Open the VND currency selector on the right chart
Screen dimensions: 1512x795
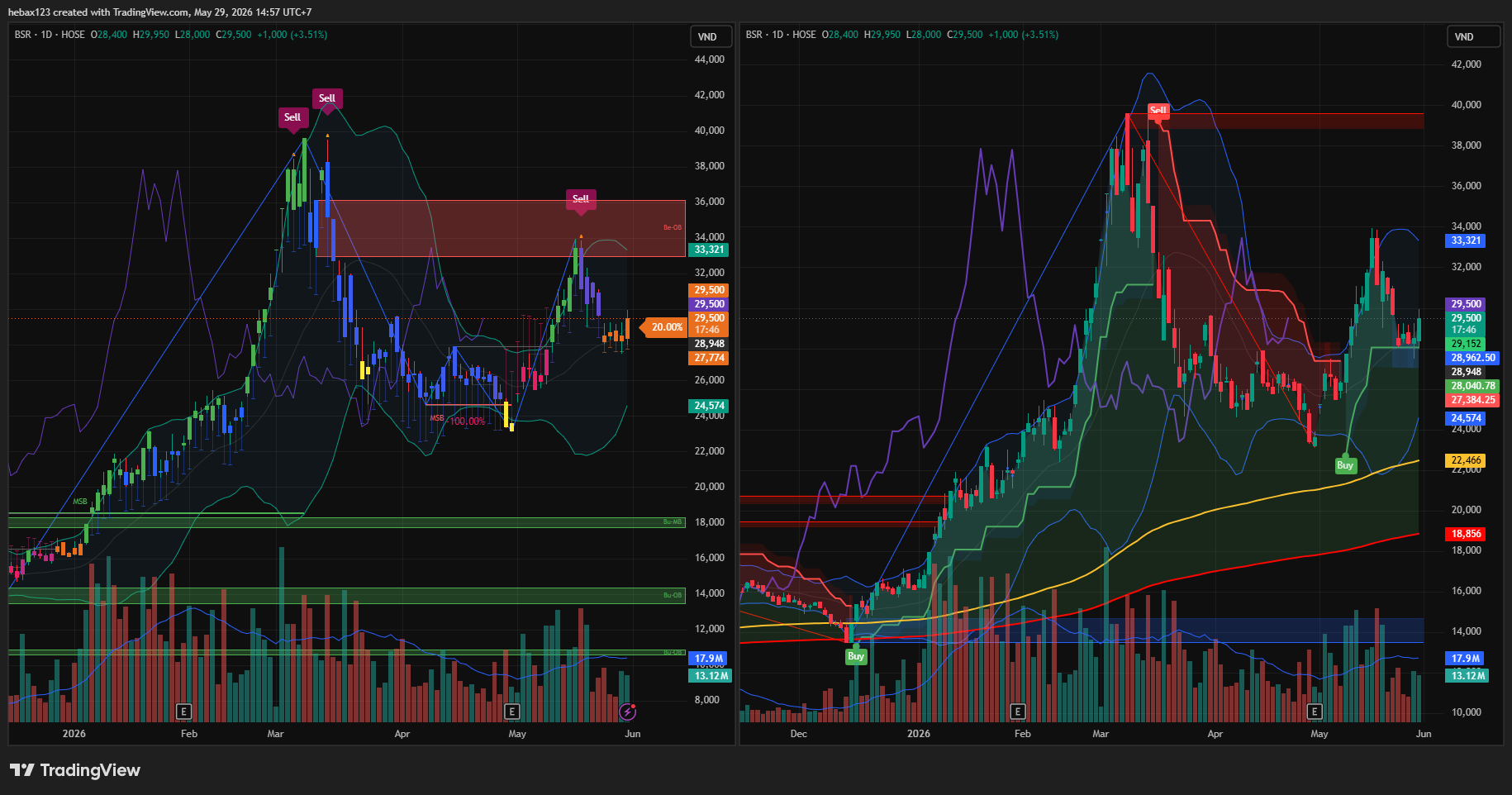[1473, 36]
